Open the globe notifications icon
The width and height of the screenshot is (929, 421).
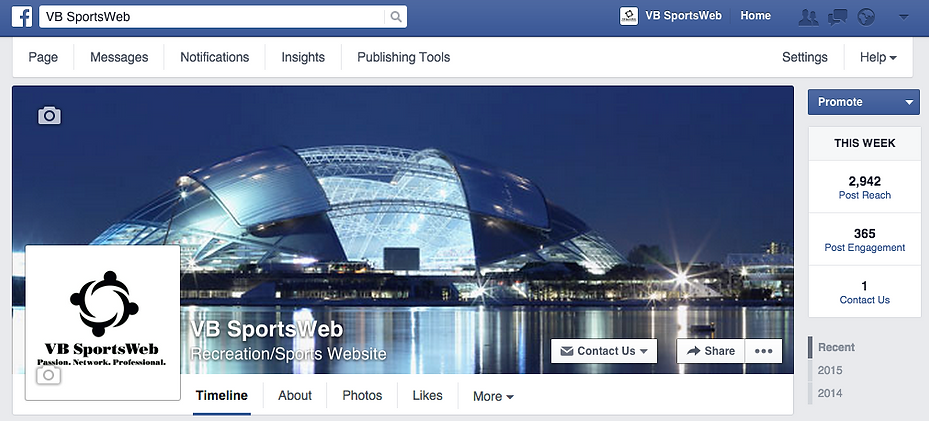[866, 17]
